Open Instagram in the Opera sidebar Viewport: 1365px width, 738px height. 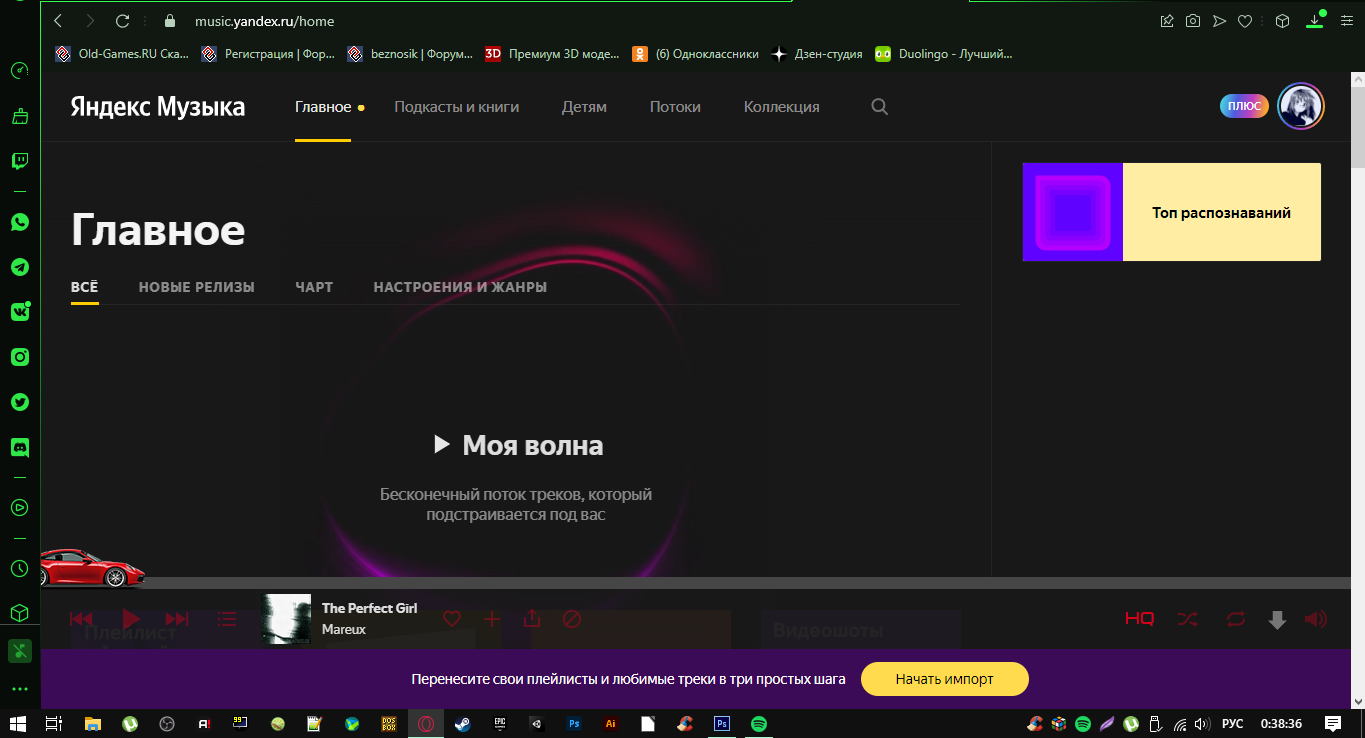click(x=20, y=357)
